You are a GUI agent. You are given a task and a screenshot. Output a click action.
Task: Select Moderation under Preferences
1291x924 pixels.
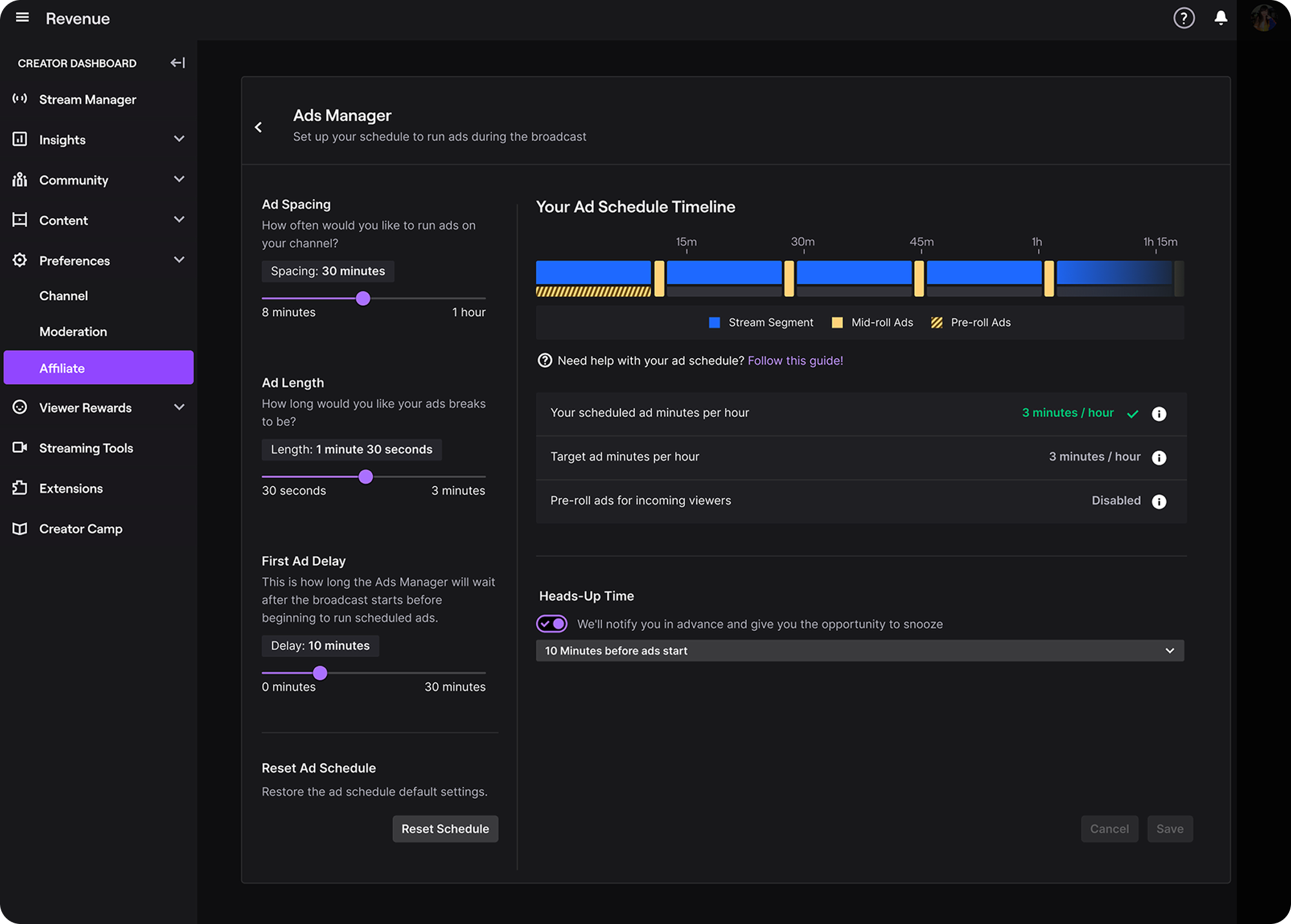(x=73, y=332)
